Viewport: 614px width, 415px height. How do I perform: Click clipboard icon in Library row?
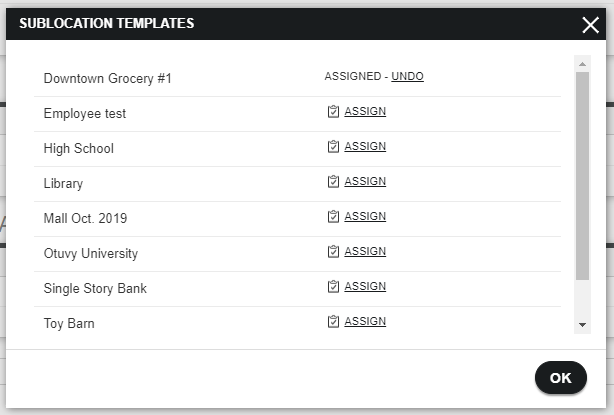pyautogui.click(x=333, y=181)
